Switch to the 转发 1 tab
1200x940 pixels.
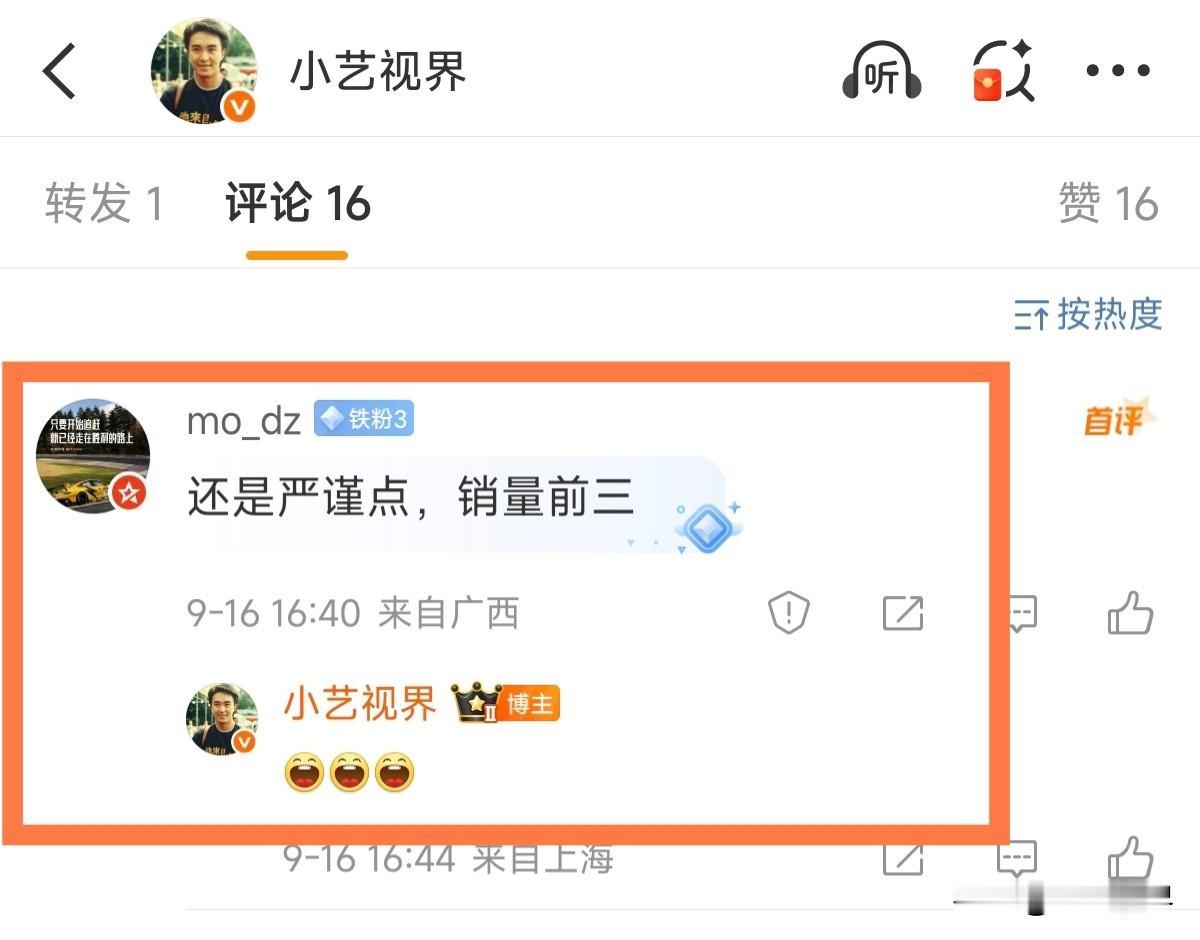coord(104,203)
